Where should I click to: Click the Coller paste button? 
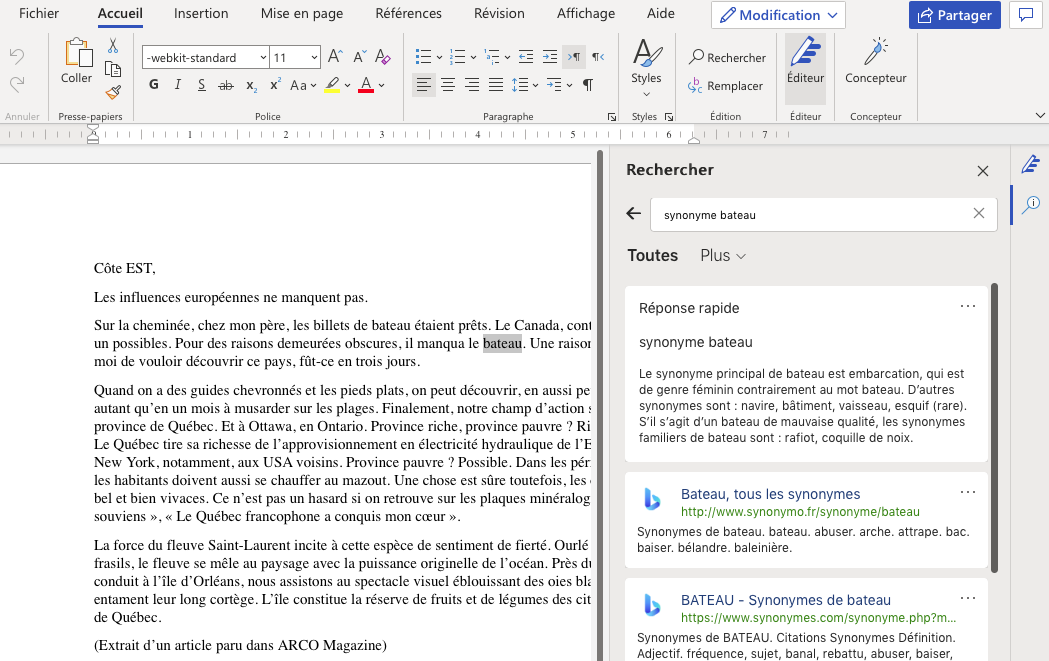pos(77,61)
